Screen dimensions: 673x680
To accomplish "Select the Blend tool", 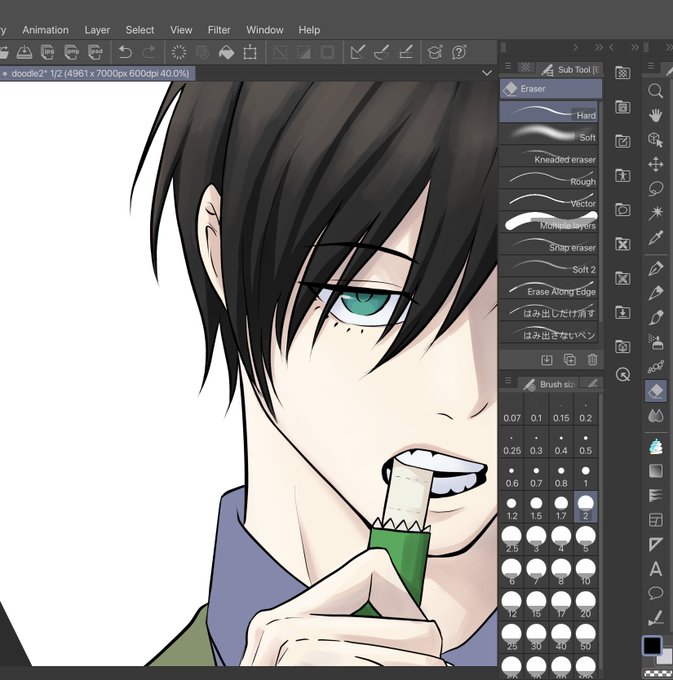I will point(656,416).
